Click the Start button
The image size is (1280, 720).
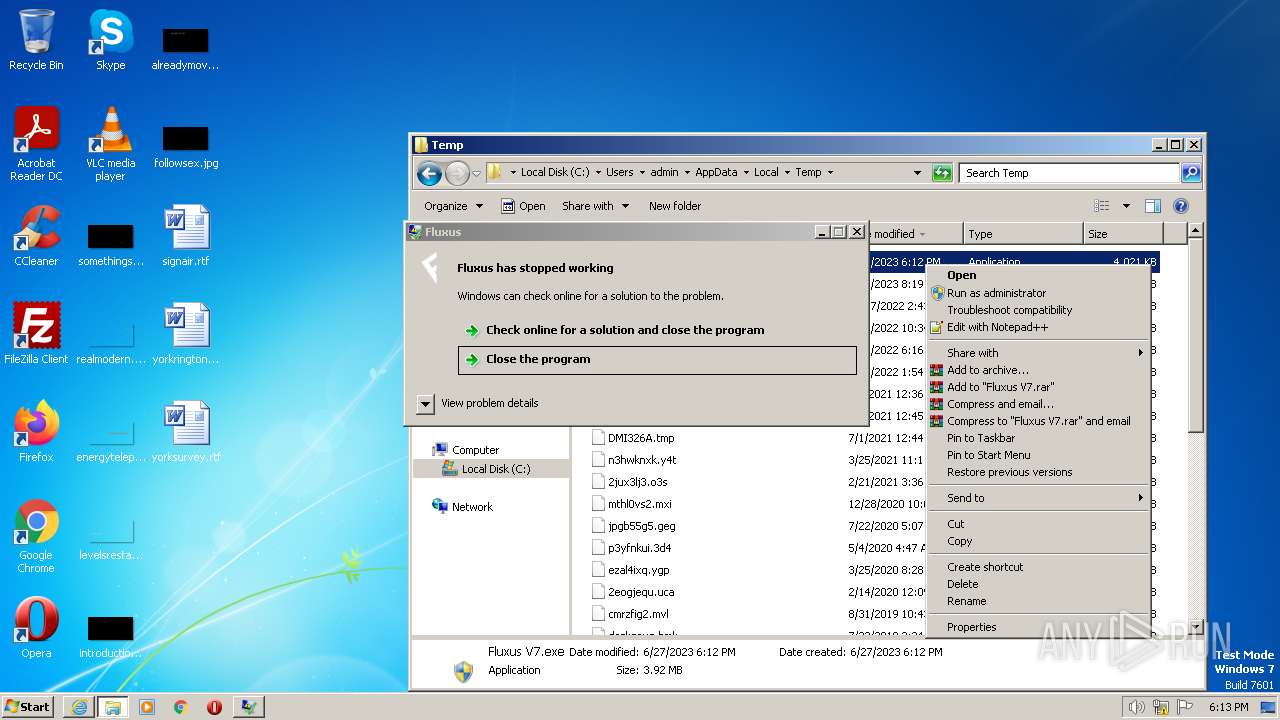28,707
